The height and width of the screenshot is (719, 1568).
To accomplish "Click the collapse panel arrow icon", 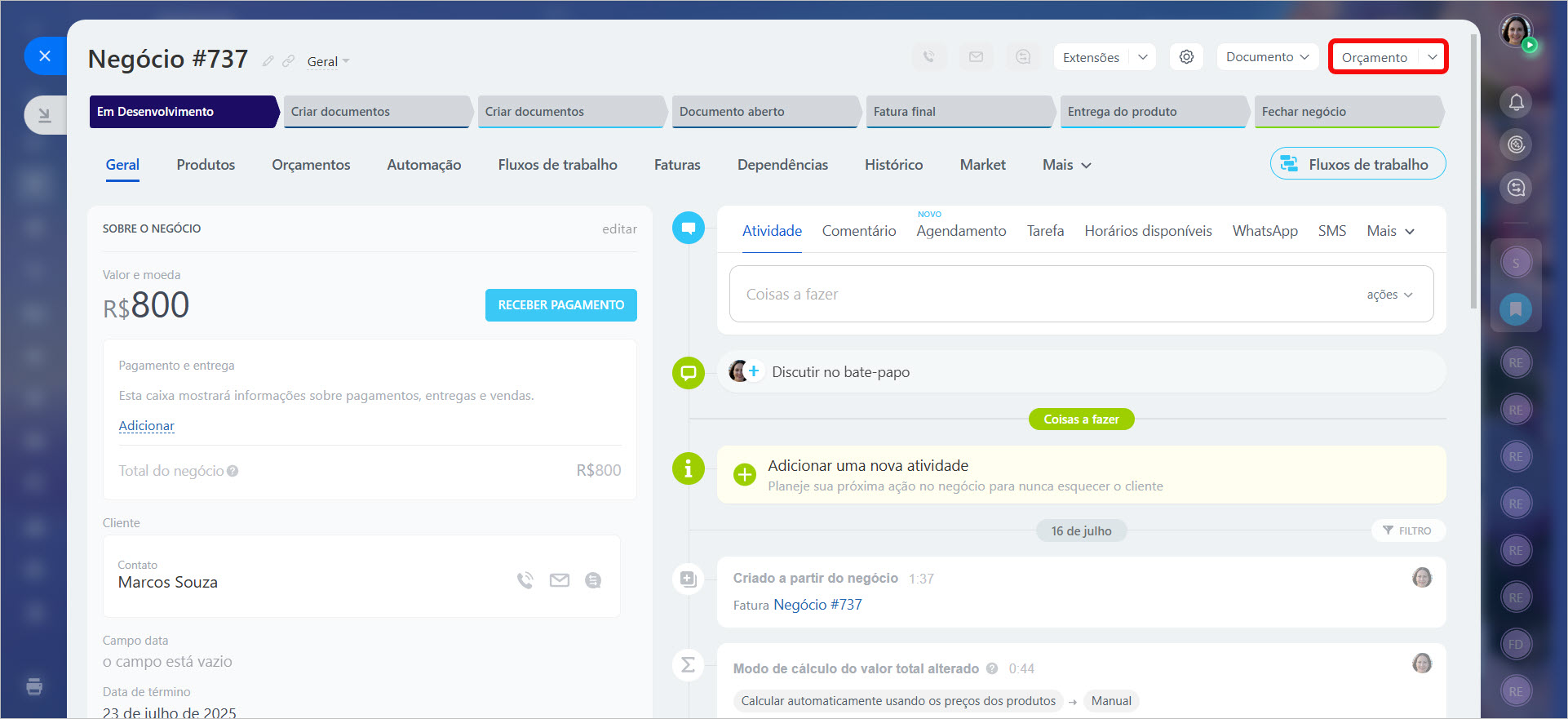I will click(x=45, y=115).
